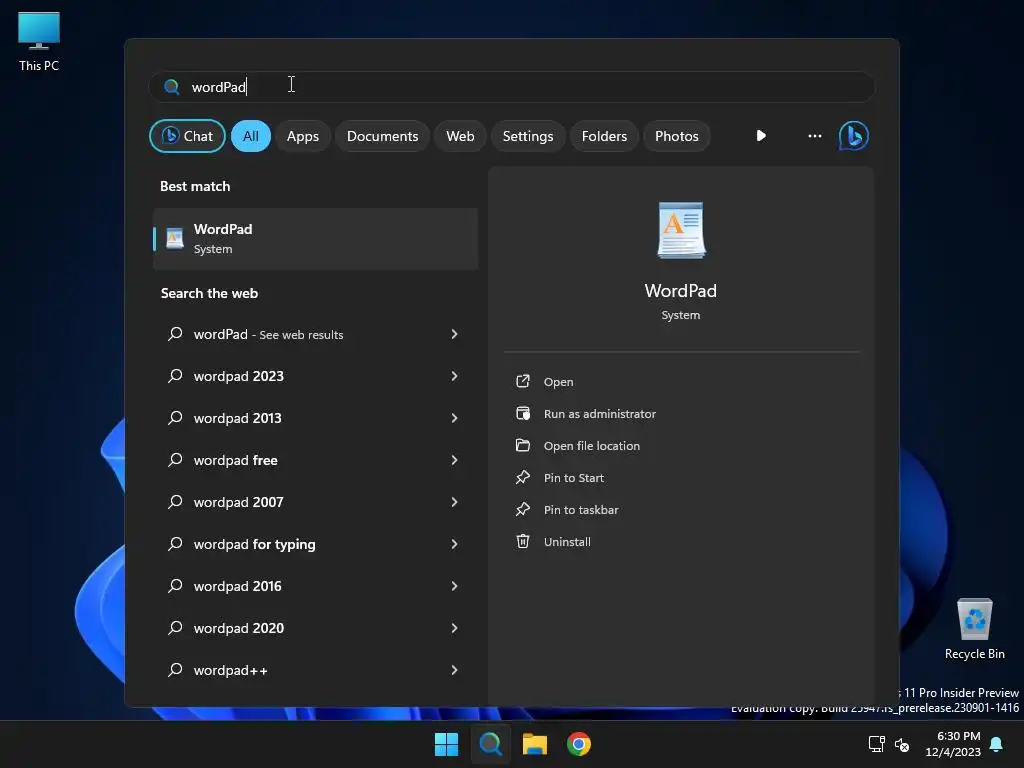1024x768 pixels.
Task: Expand the chevron for 'wordPad - See web results'
Action: 455,334
